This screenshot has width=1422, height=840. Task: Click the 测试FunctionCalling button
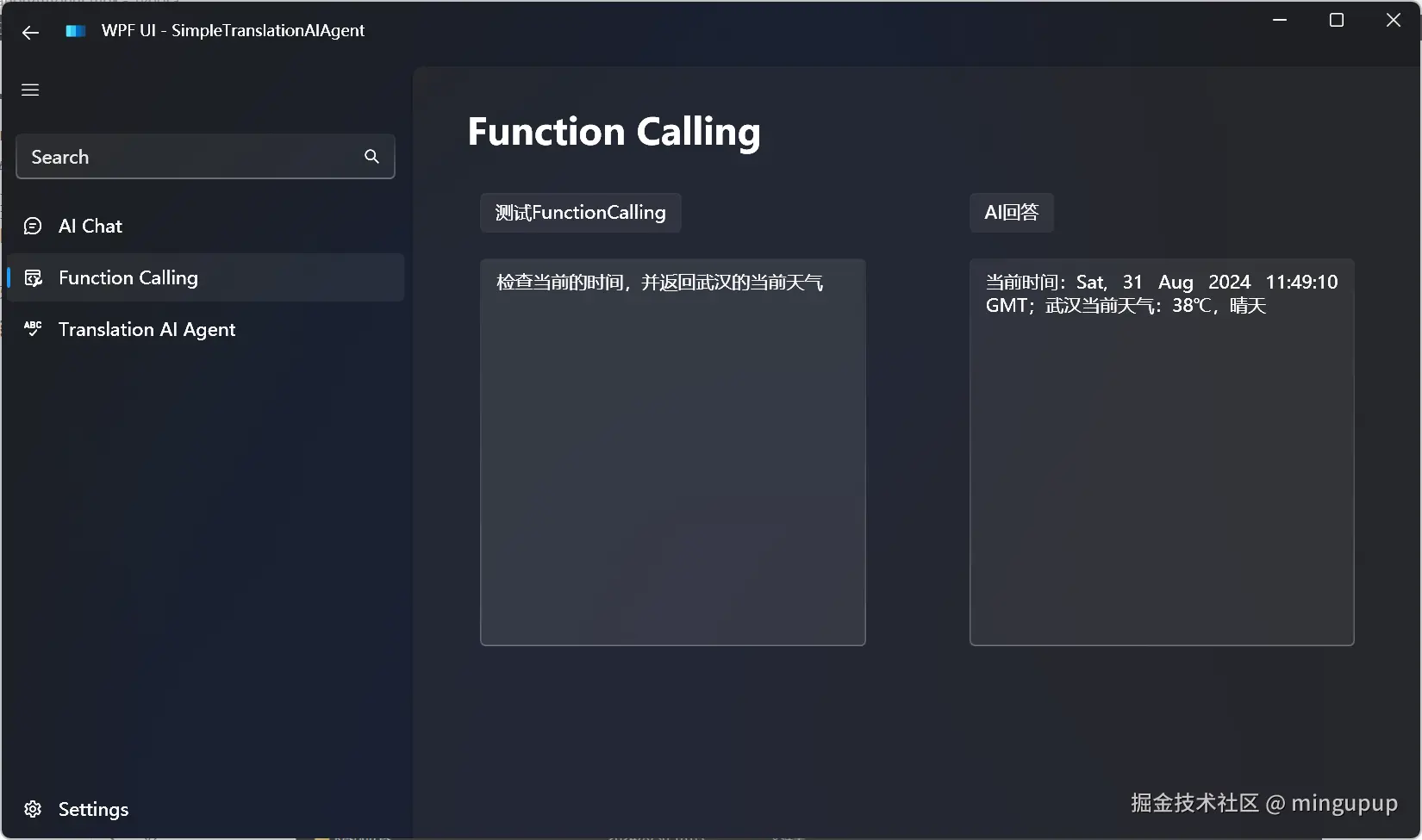pos(581,213)
